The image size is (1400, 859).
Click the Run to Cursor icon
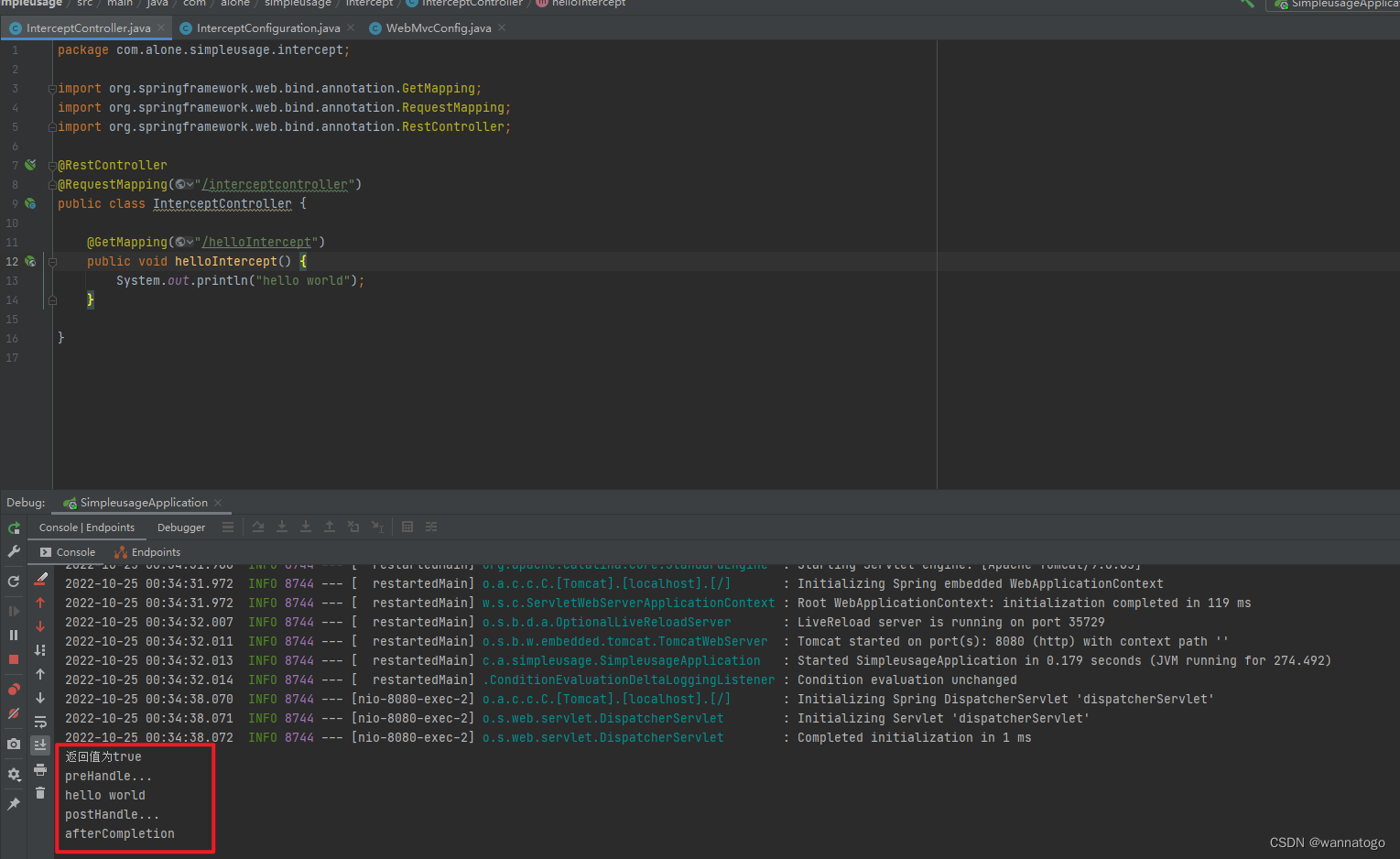[x=377, y=527]
